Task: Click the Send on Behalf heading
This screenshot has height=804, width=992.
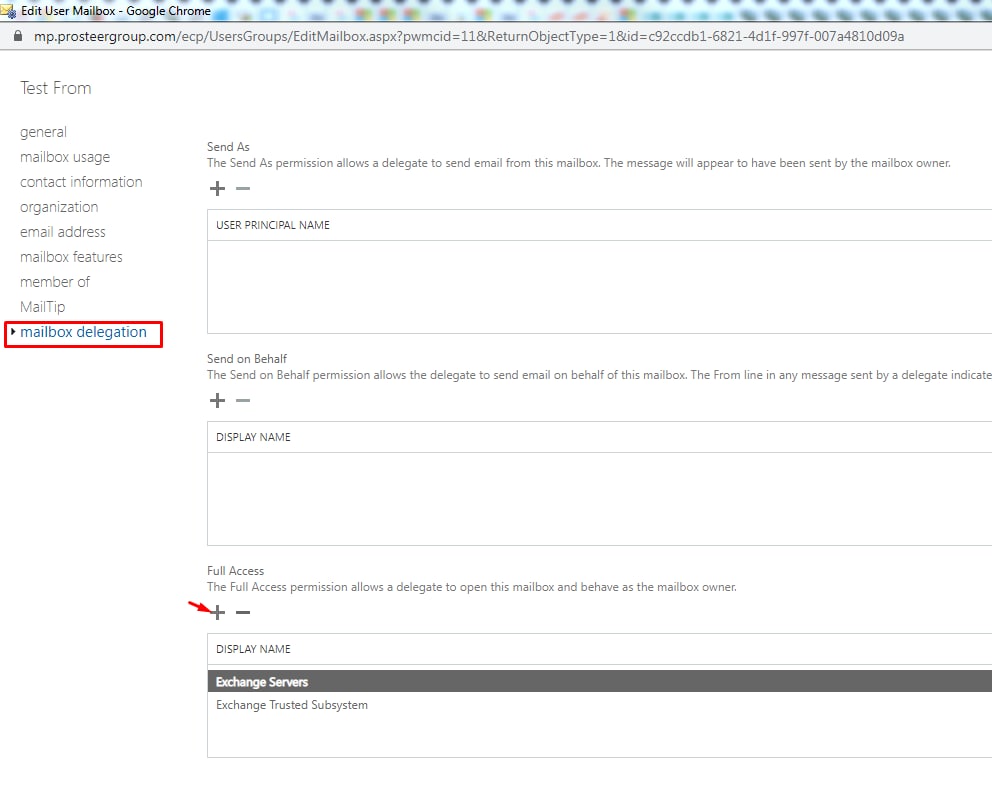Action: [x=247, y=359]
